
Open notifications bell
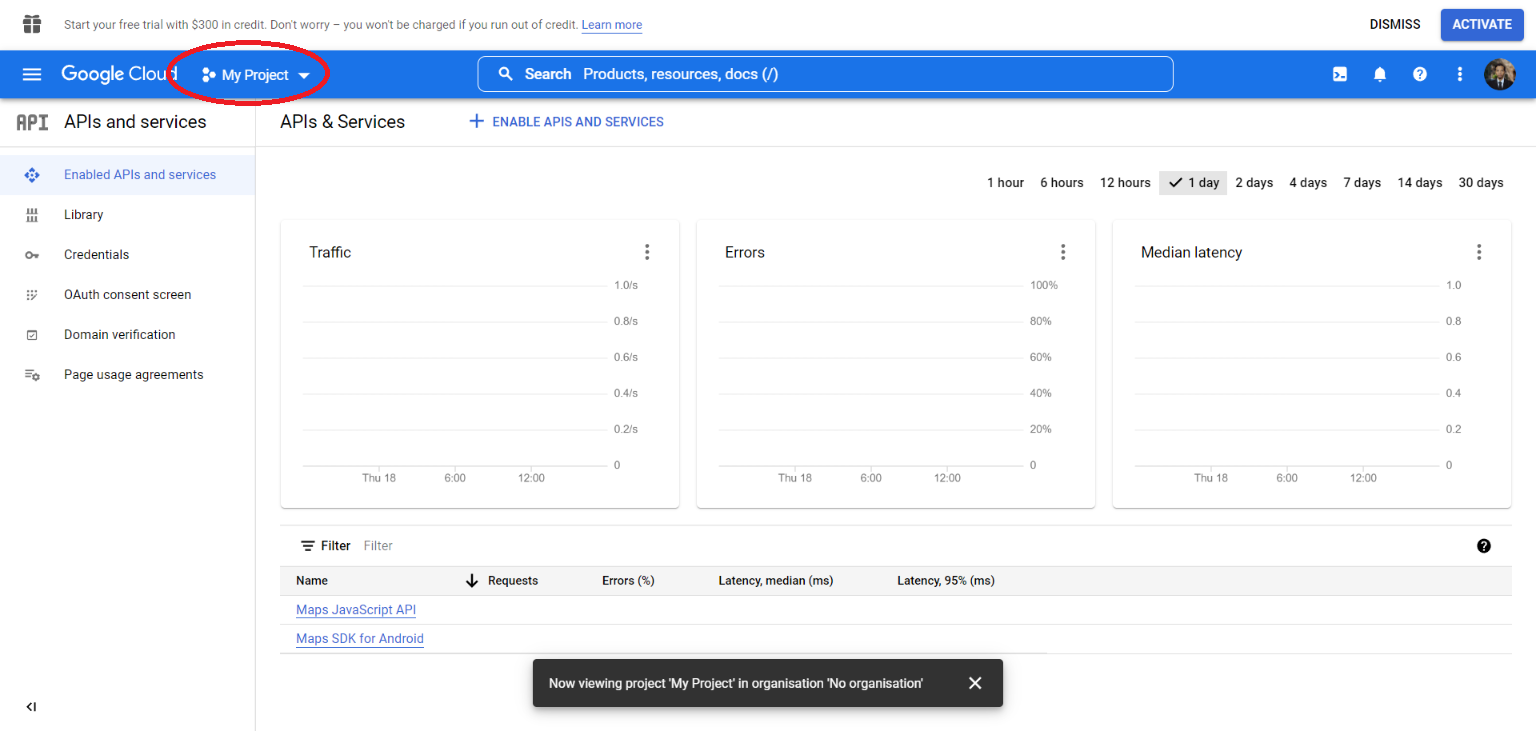(x=1380, y=75)
